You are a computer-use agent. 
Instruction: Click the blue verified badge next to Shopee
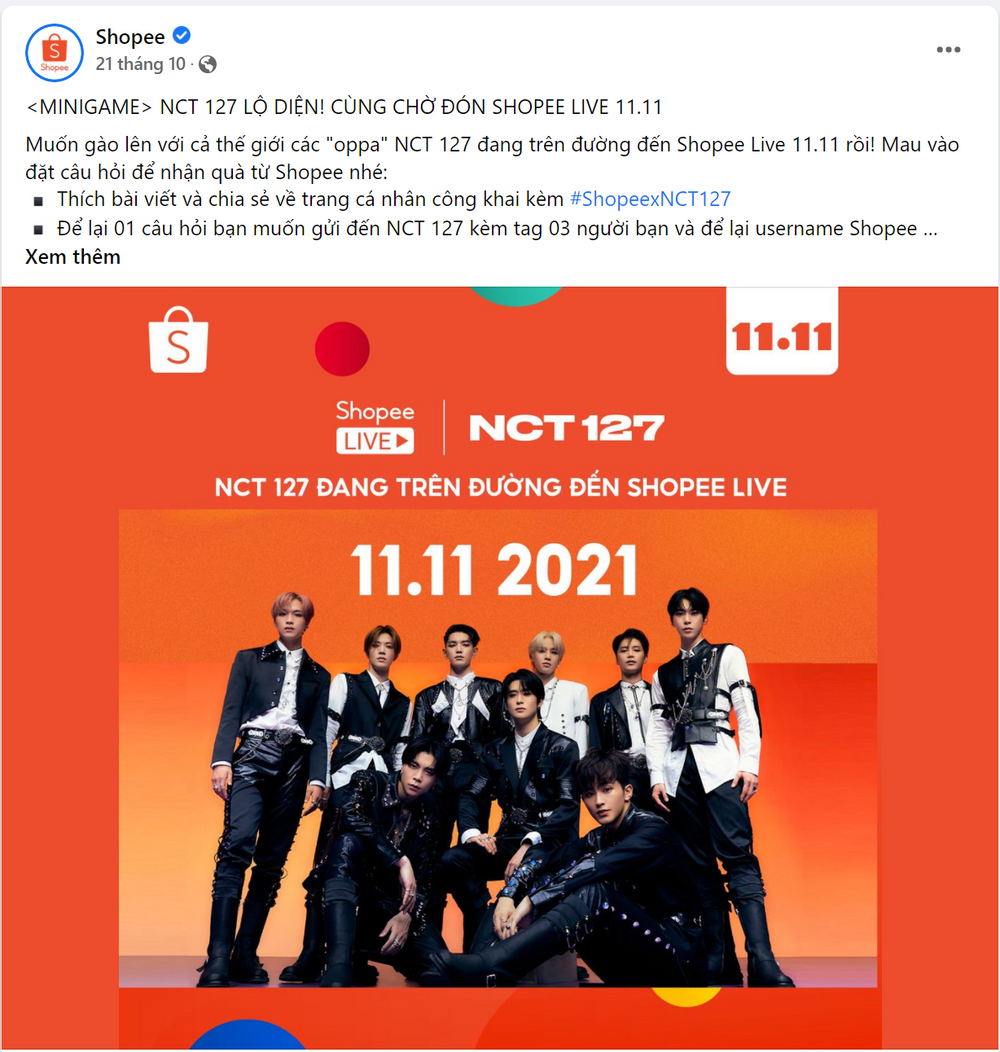[182, 35]
